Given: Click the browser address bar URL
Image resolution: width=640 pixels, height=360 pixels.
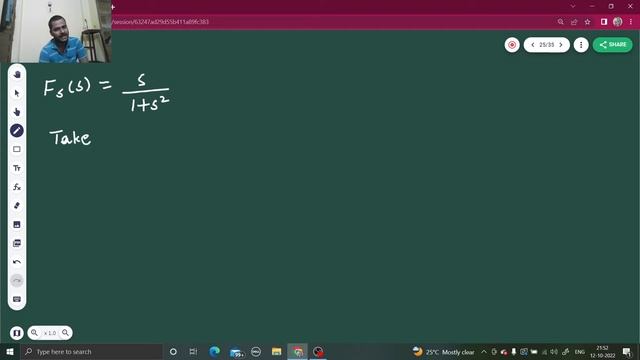Looking at the screenshot, I should (160, 22).
